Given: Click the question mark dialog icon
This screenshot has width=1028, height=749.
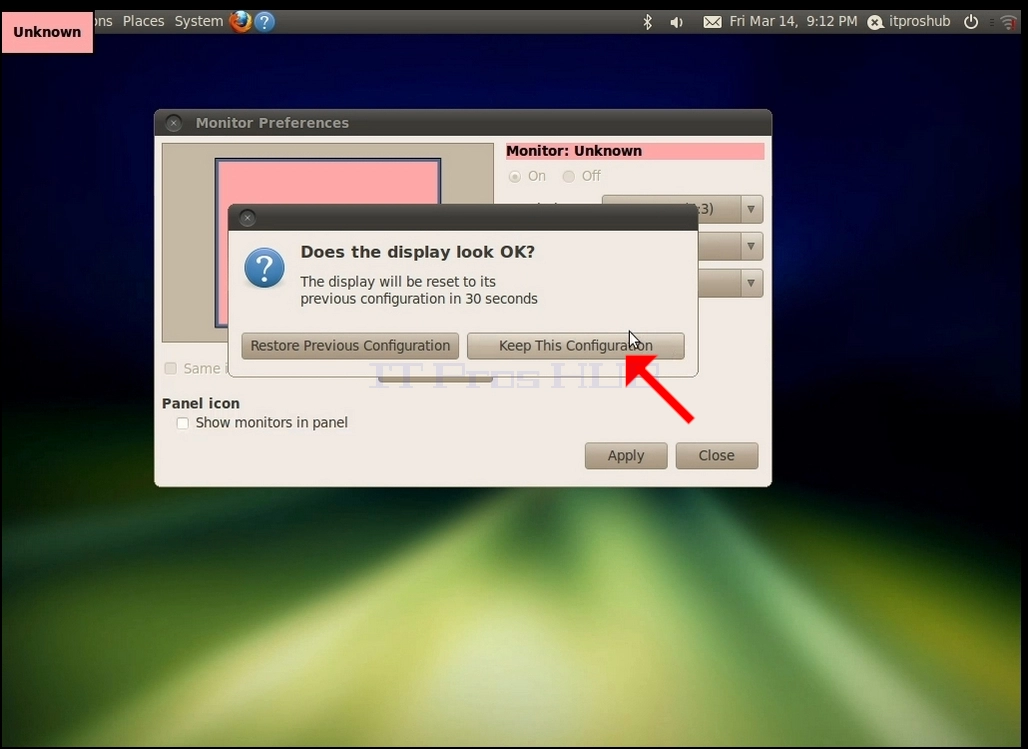Looking at the screenshot, I should pyautogui.click(x=264, y=268).
